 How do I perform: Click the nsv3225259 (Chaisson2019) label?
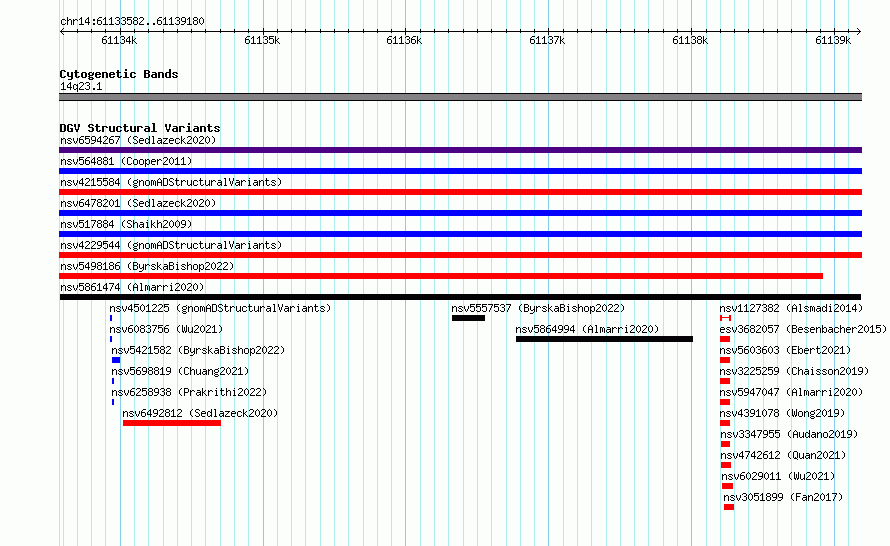(x=794, y=371)
